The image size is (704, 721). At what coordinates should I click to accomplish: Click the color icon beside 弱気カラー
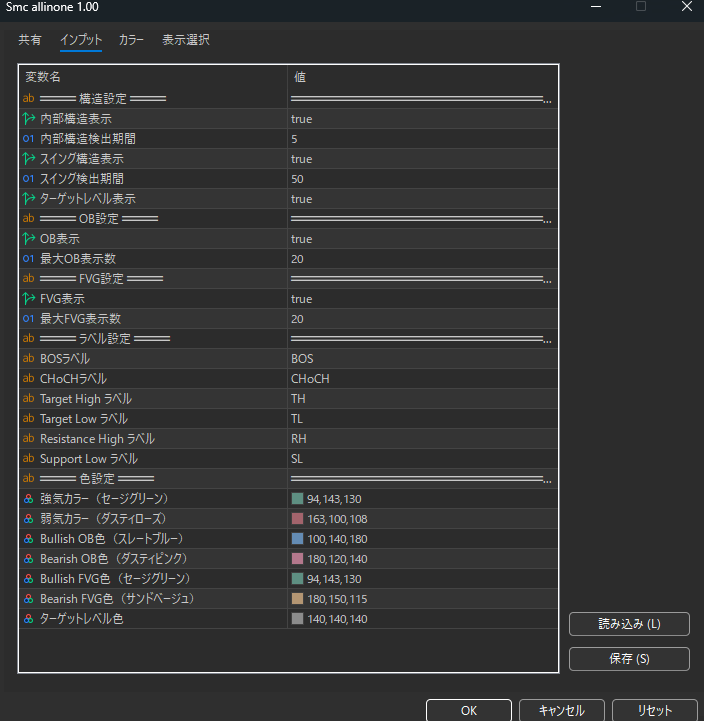(29, 519)
